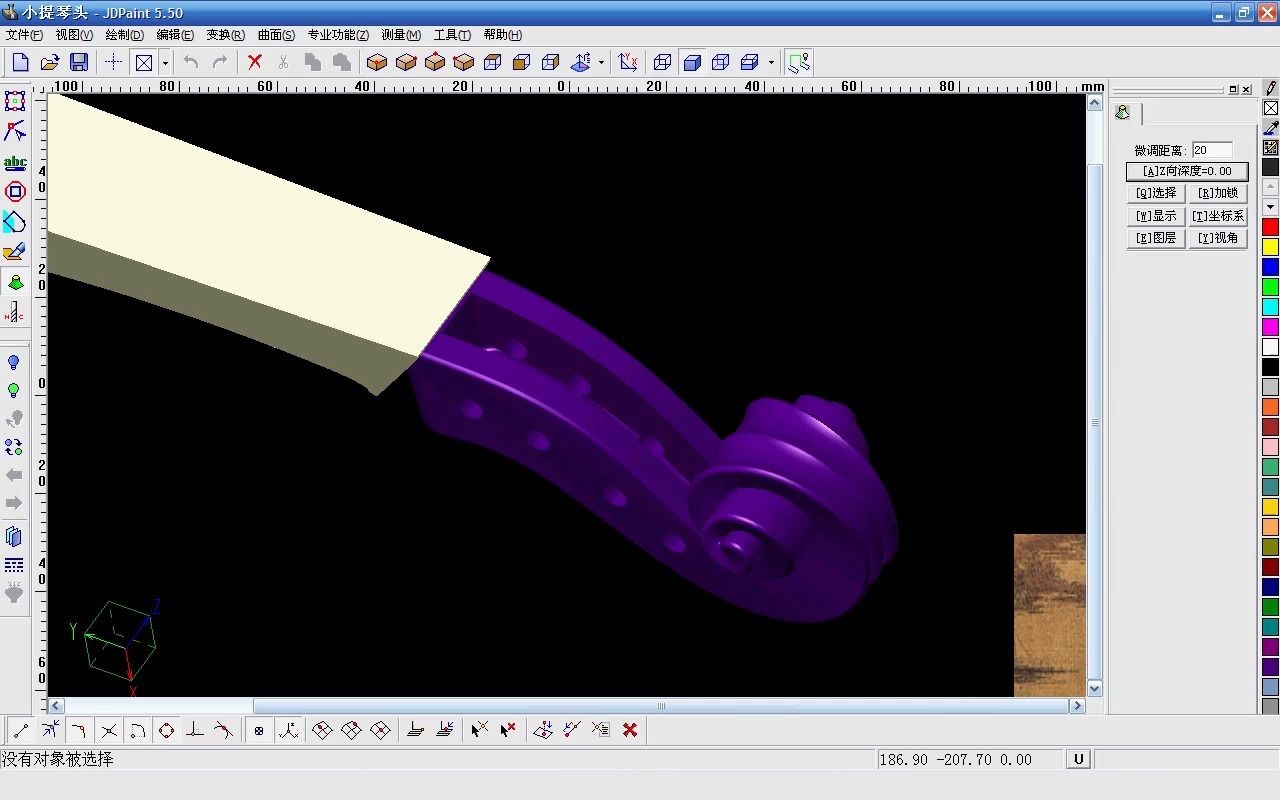
Task: Open the 变换 menu
Action: click(x=225, y=35)
